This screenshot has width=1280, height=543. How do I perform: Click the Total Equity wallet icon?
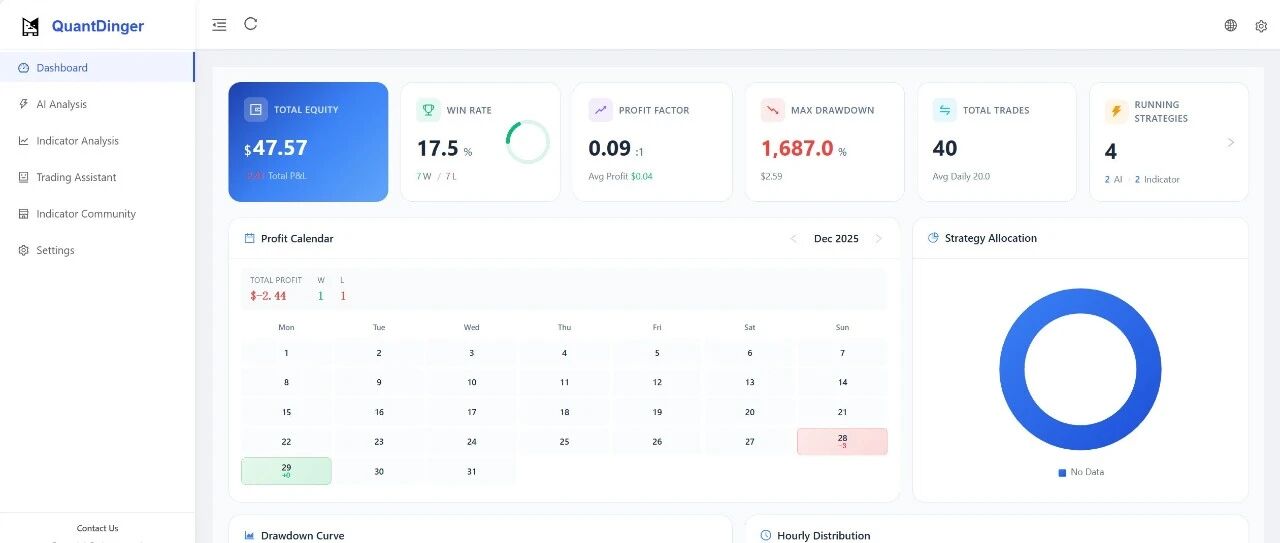(256, 110)
